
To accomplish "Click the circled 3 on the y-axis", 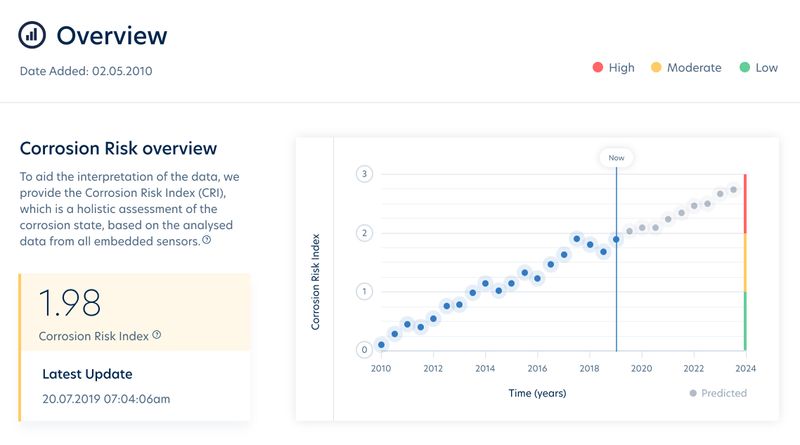I will pos(365,174).
